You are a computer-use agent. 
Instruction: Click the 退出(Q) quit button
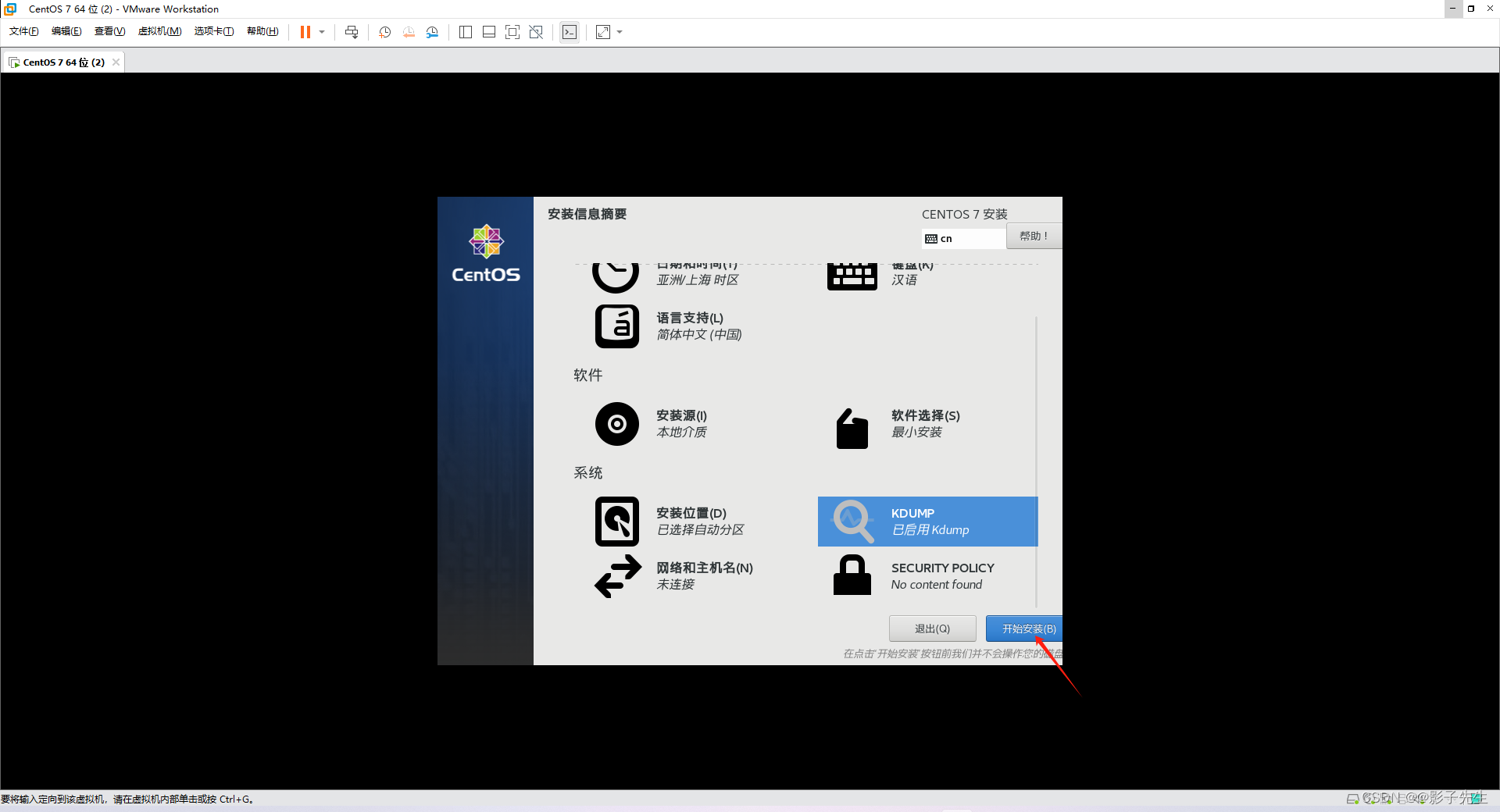(933, 629)
